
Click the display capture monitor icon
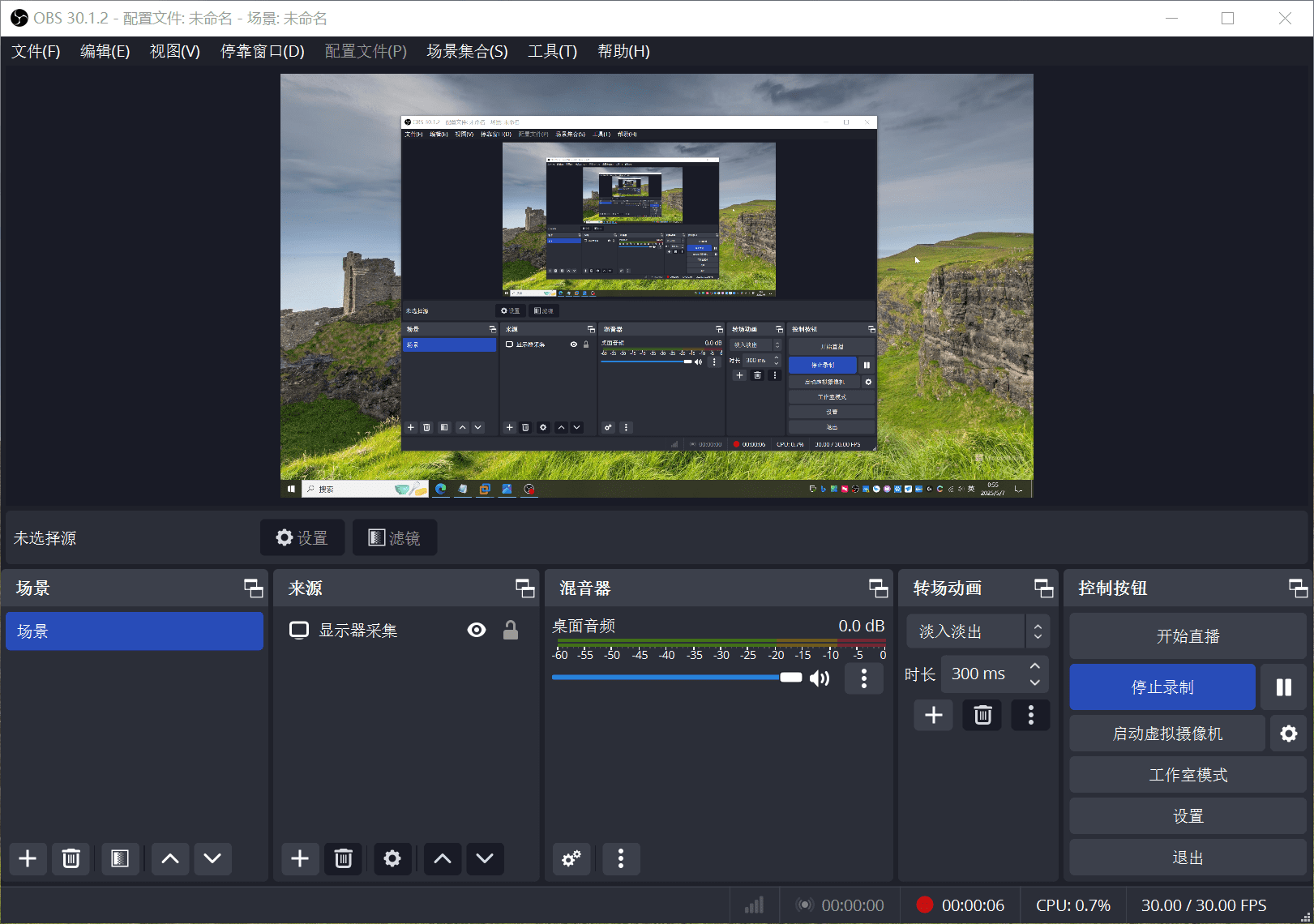[x=299, y=631]
